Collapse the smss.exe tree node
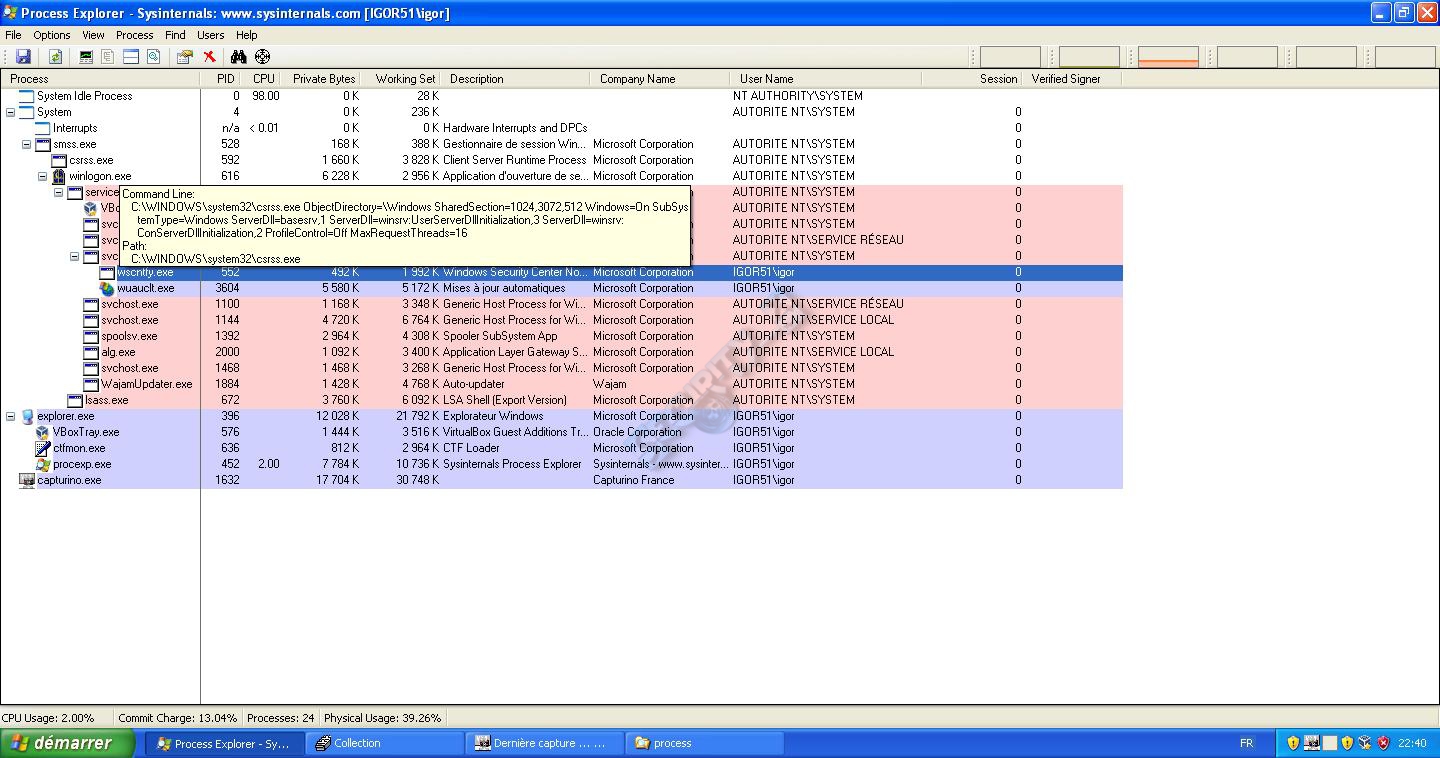The image size is (1440, 758). [27, 144]
